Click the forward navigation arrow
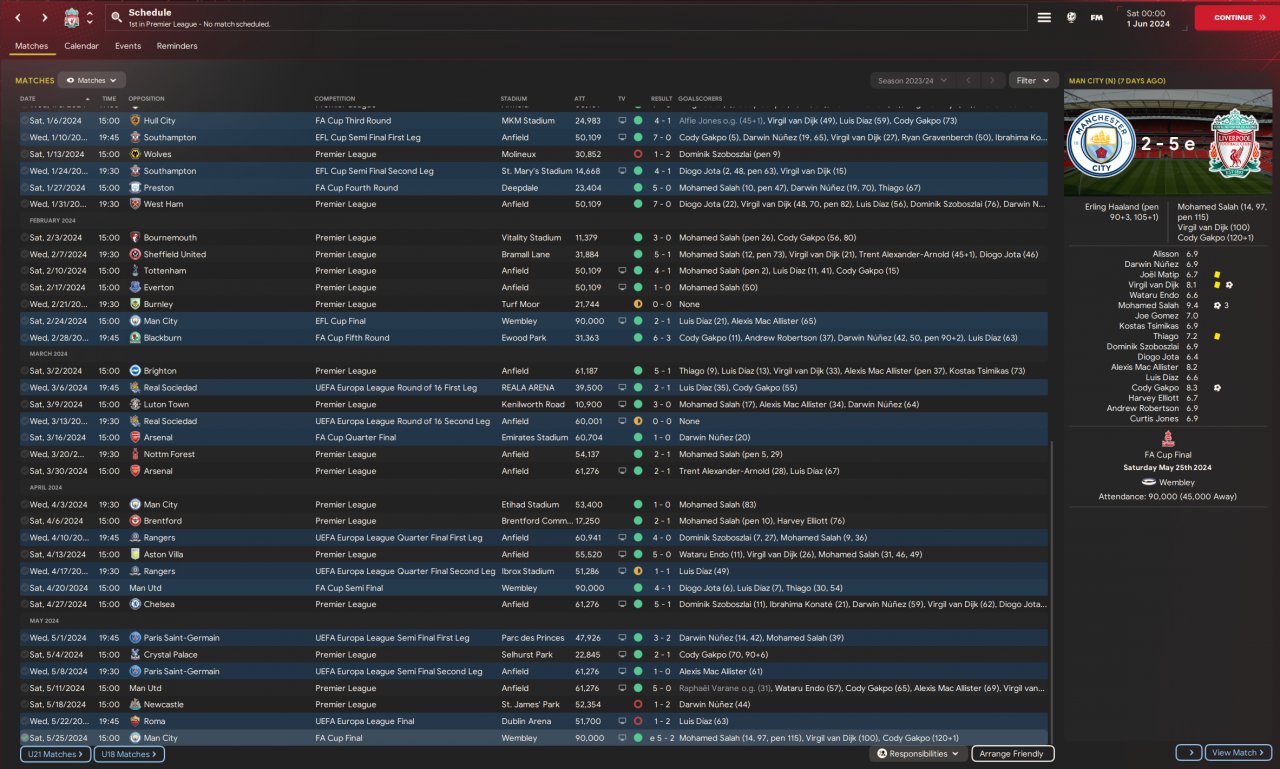Image resolution: width=1280 pixels, height=769 pixels. (x=45, y=18)
